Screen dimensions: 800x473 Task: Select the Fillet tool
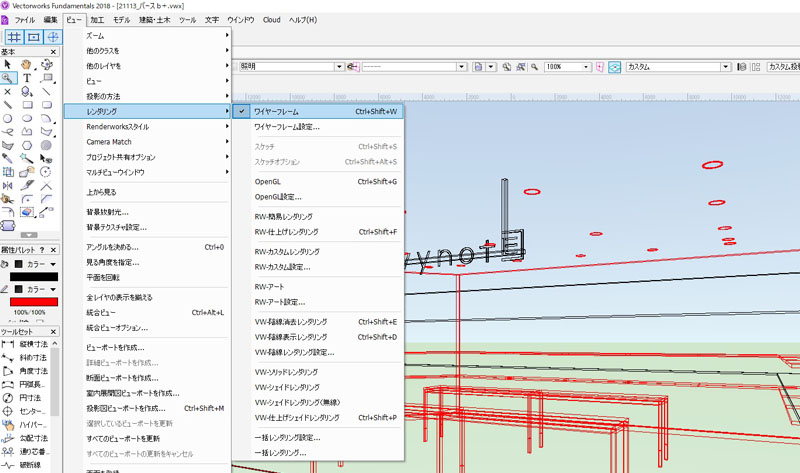(x=27, y=199)
